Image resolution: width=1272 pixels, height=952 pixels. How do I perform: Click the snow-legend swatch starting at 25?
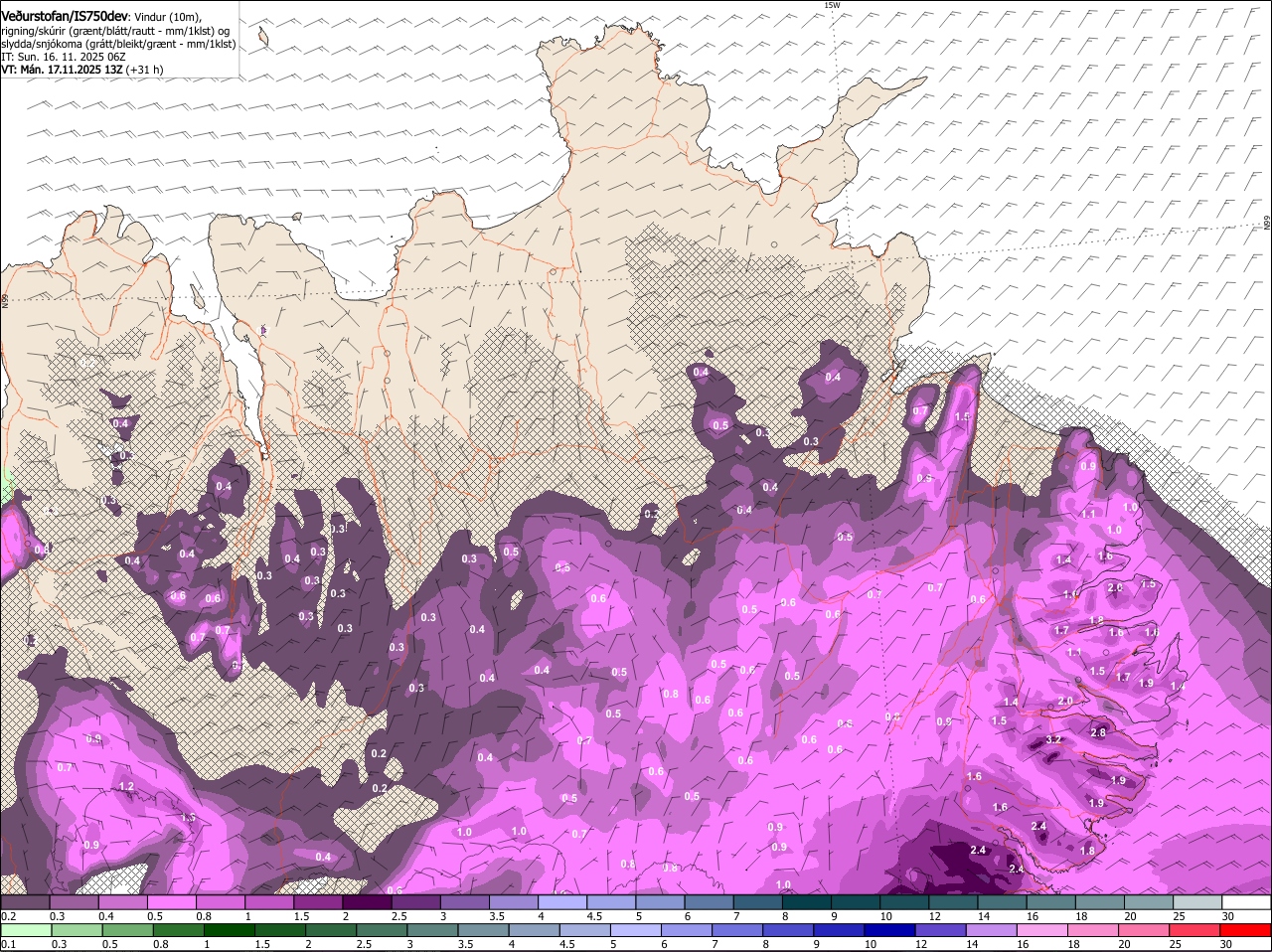pyautogui.click(x=1197, y=902)
